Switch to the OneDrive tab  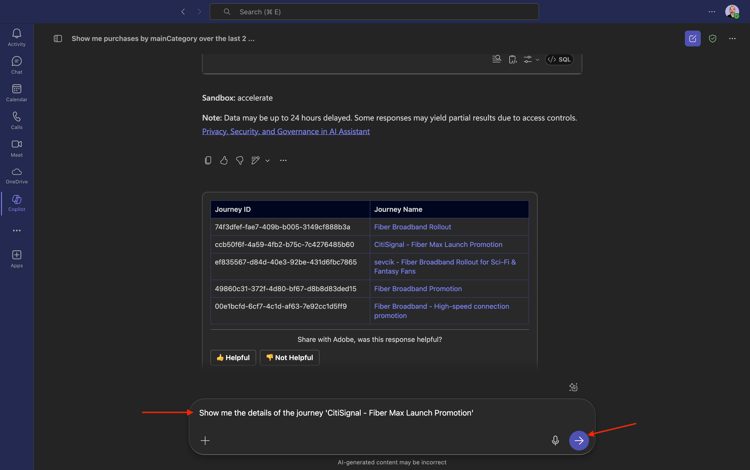pyautogui.click(x=17, y=175)
